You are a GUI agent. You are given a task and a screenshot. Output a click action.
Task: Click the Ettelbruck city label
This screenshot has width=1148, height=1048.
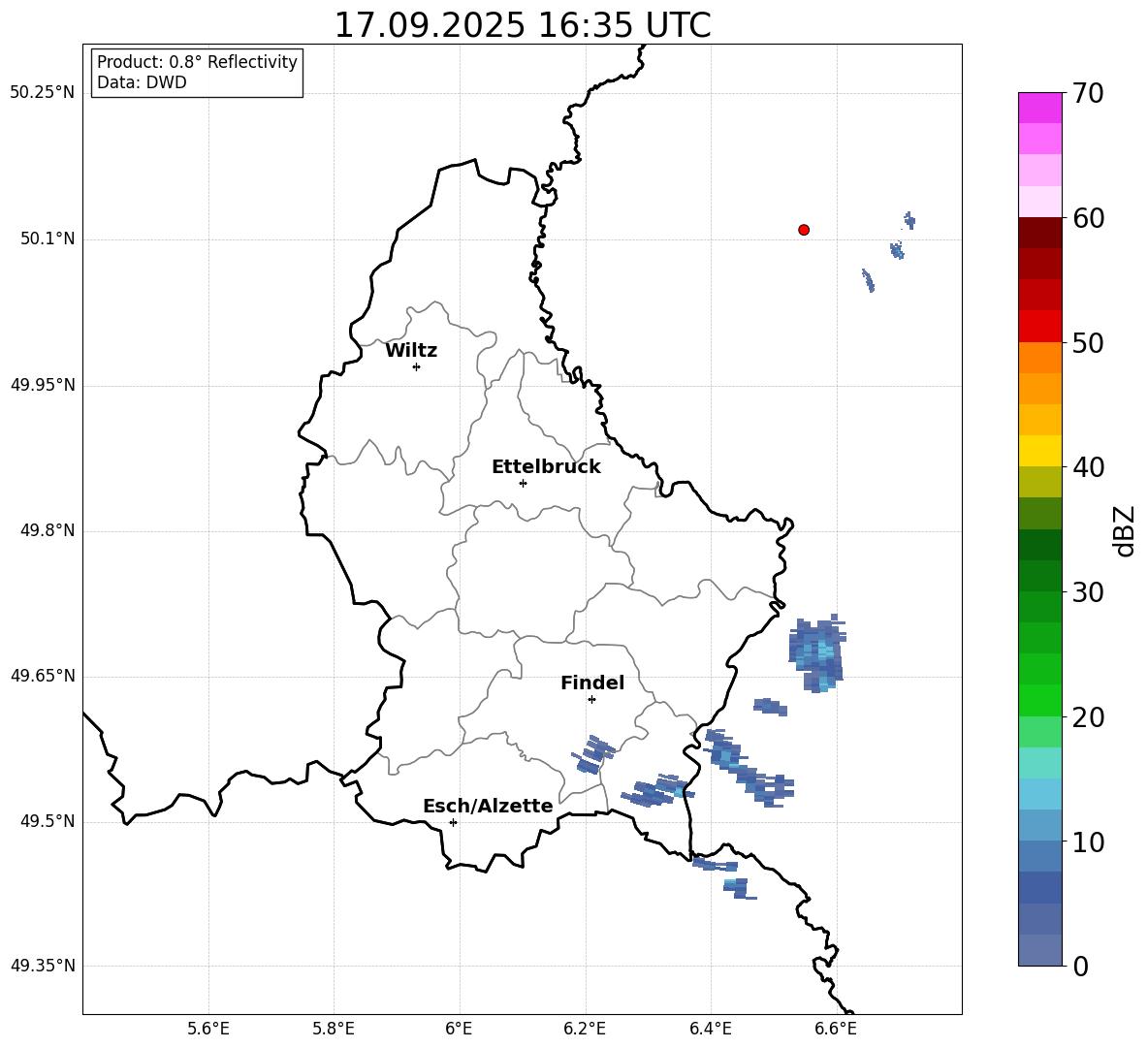546,467
